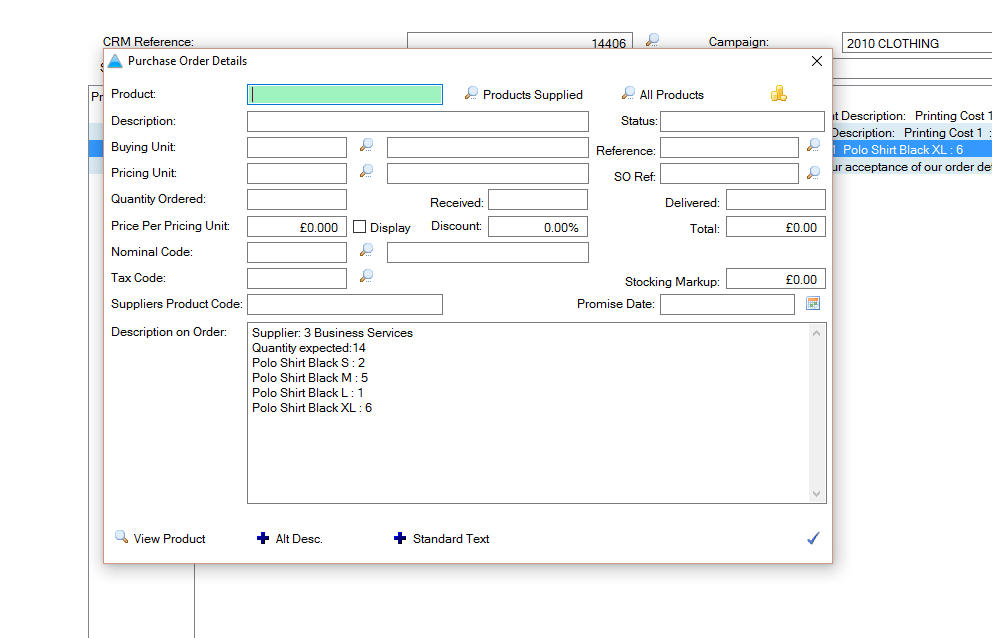Click the 'Quantity expected:14' line
The height and width of the screenshot is (638, 992).
(309, 348)
